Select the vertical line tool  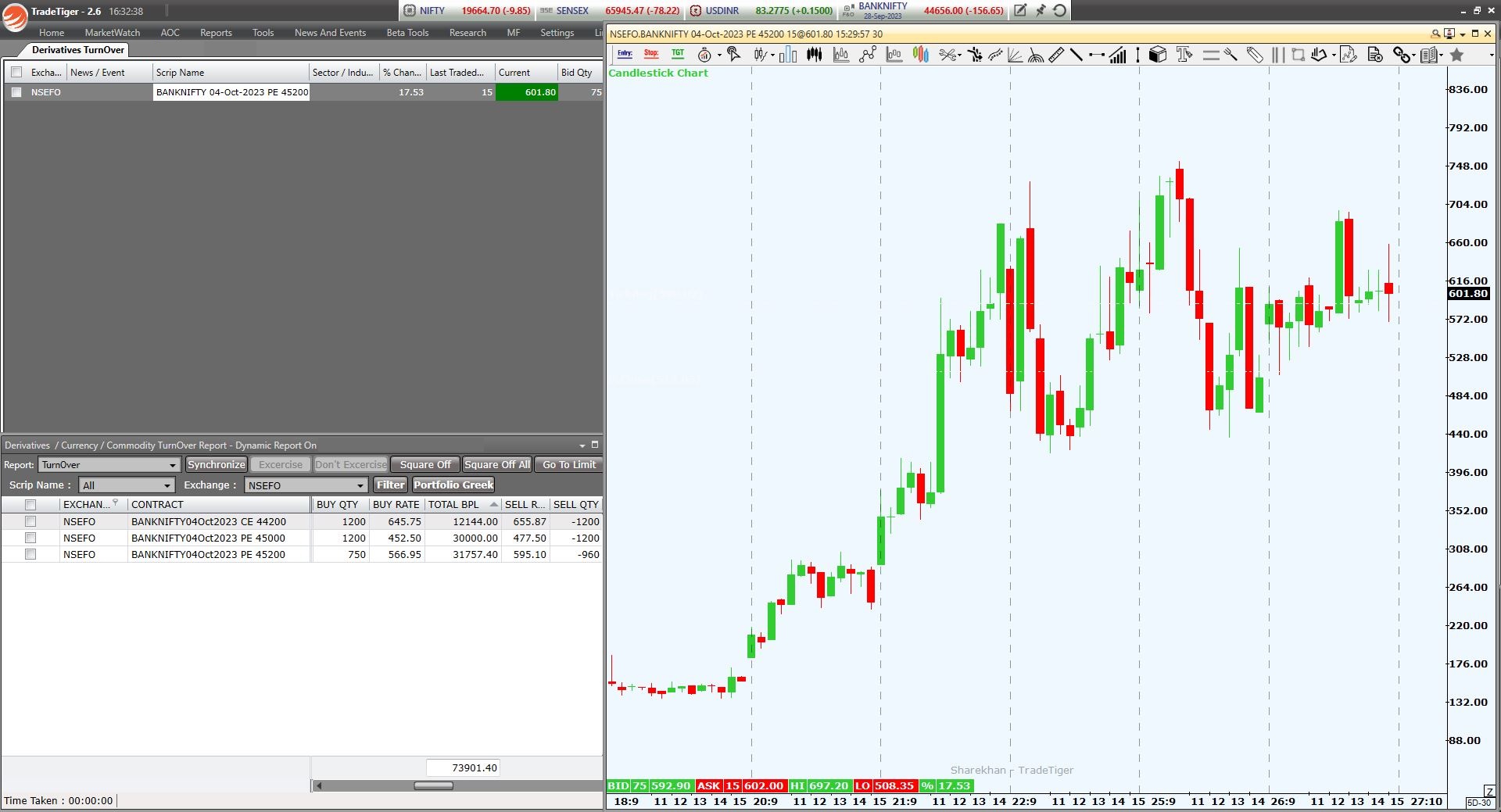click(1137, 55)
